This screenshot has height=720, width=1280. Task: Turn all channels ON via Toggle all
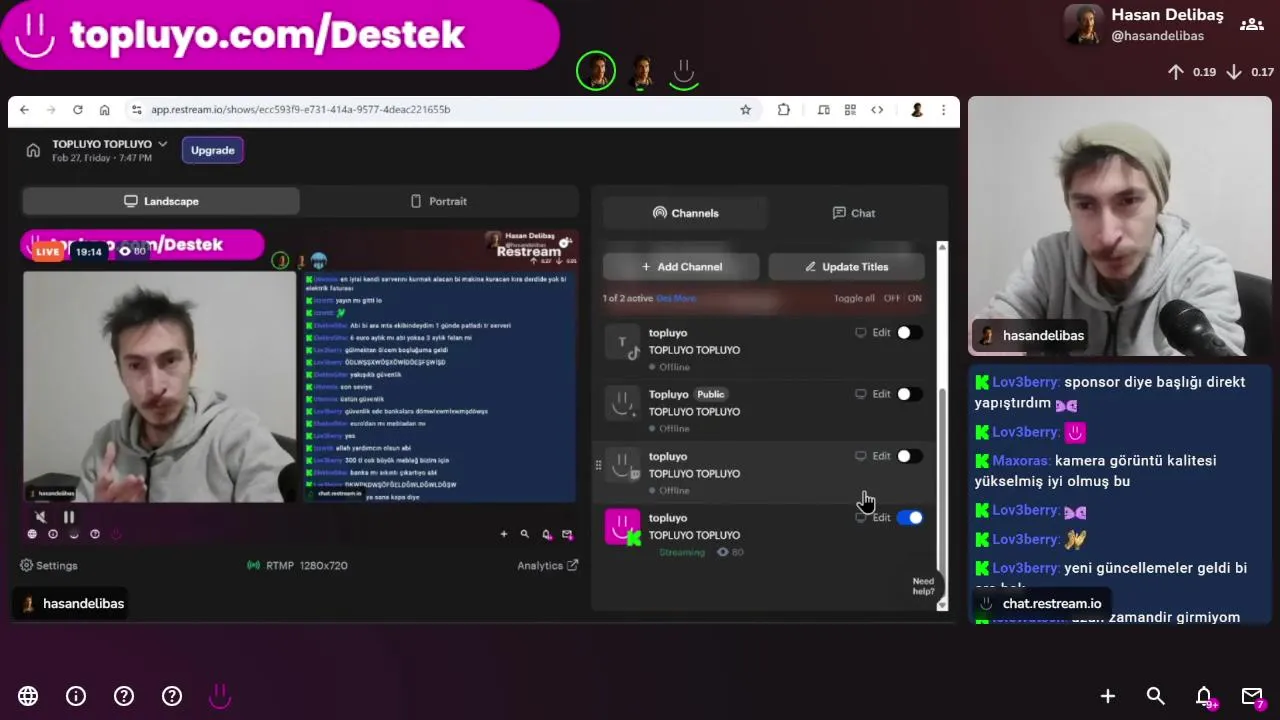[915, 298]
